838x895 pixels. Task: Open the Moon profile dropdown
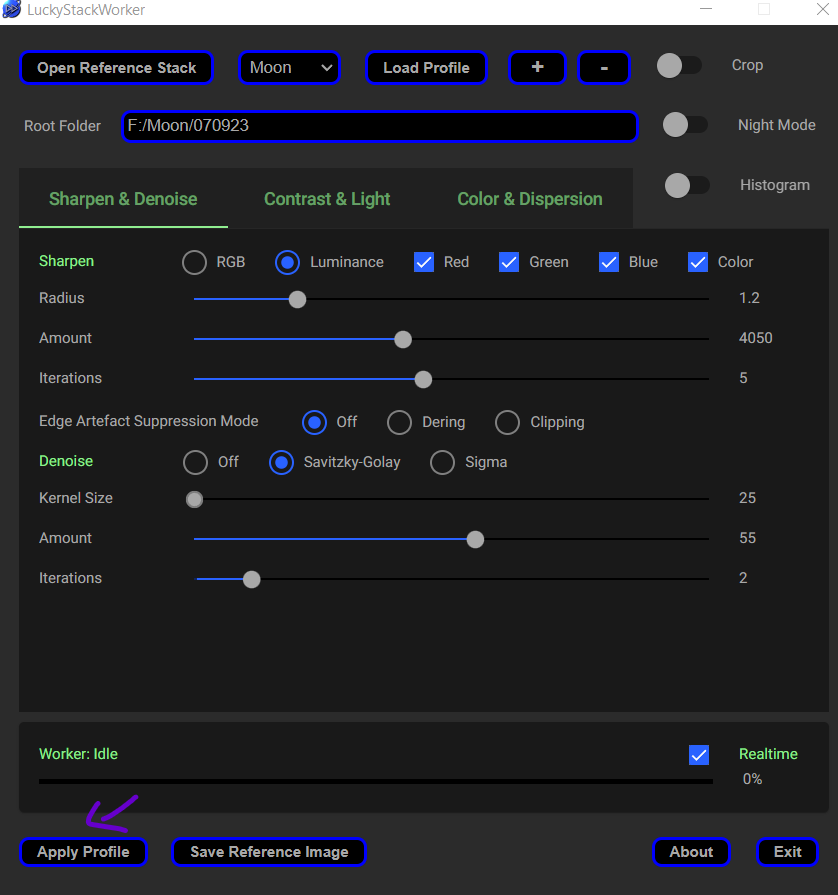pyautogui.click(x=289, y=67)
